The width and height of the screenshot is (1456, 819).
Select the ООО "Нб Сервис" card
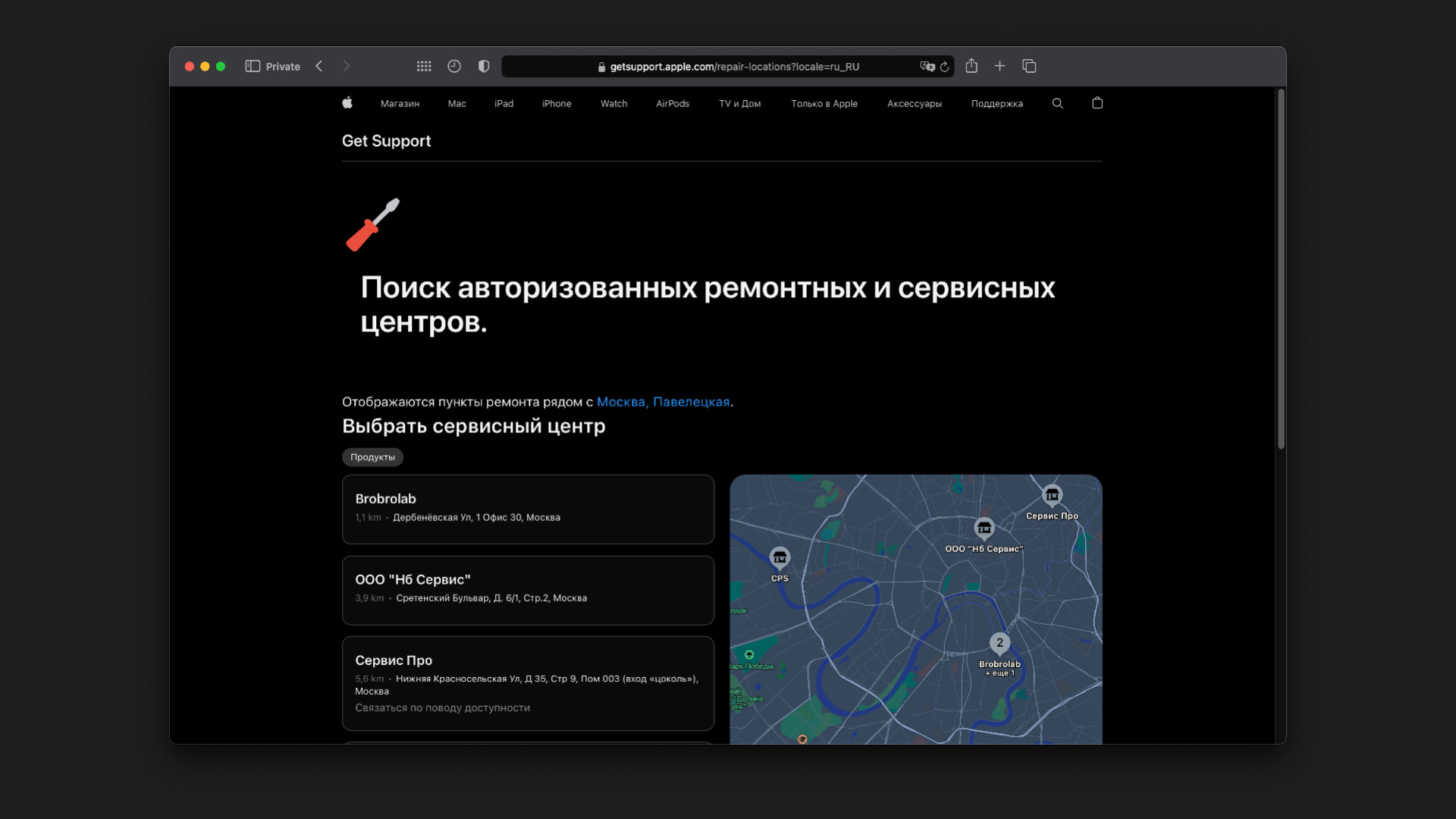(528, 591)
